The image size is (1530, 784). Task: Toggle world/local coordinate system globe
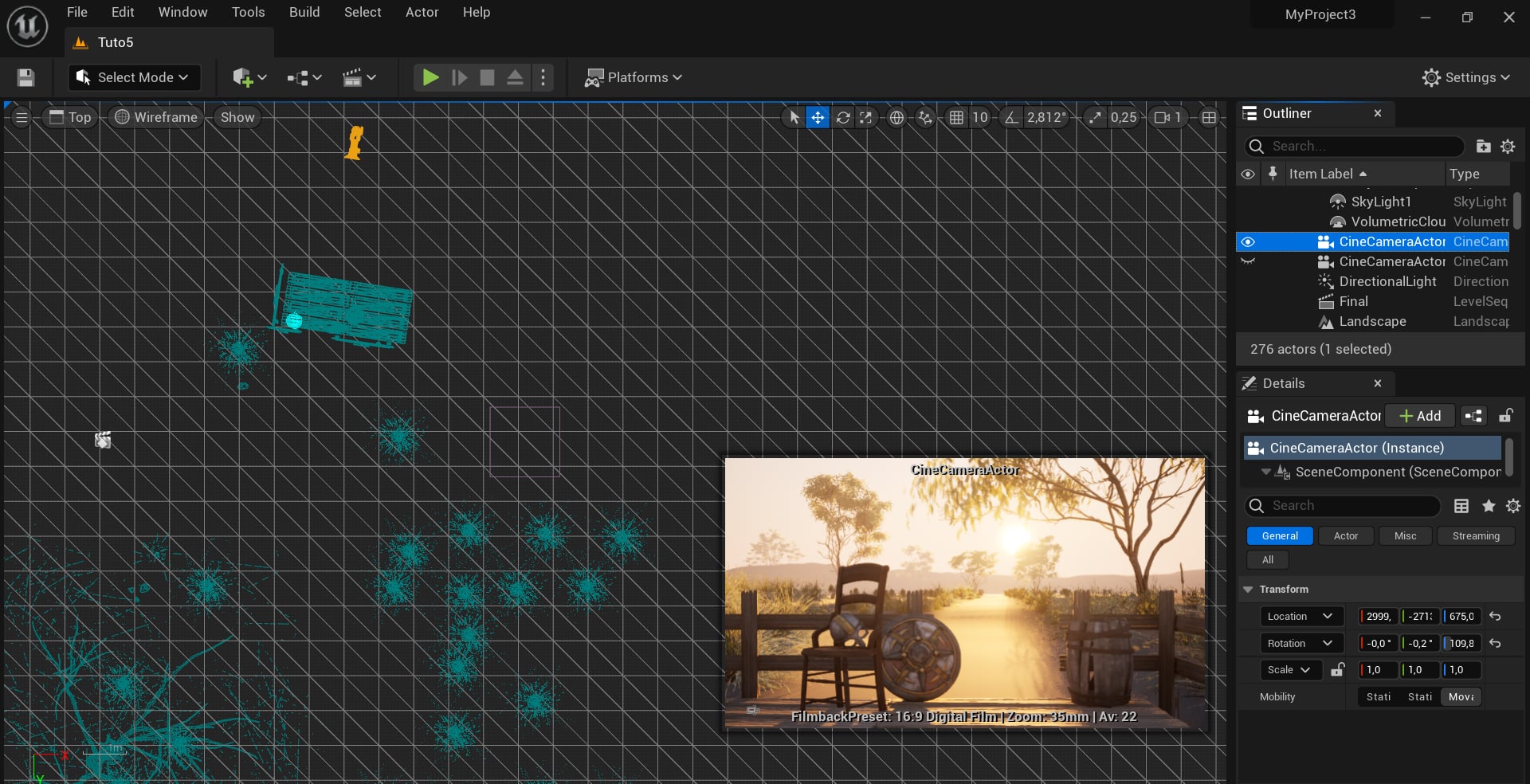(896, 117)
